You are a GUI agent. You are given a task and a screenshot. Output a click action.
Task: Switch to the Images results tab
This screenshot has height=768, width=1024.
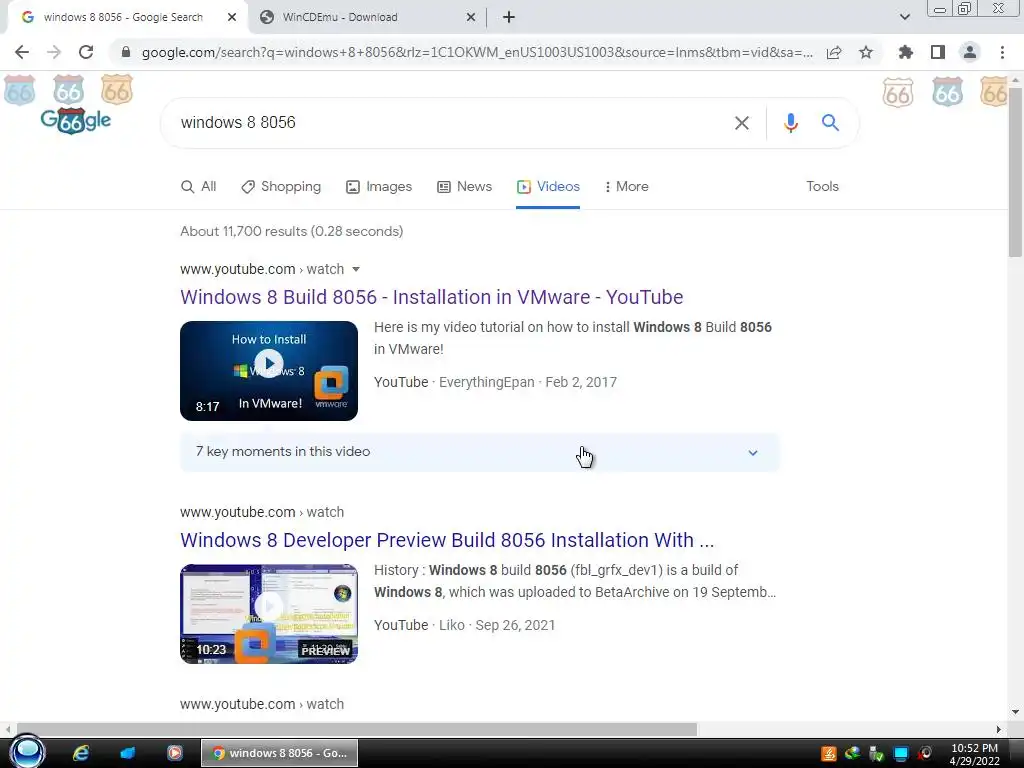(x=379, y=187)
